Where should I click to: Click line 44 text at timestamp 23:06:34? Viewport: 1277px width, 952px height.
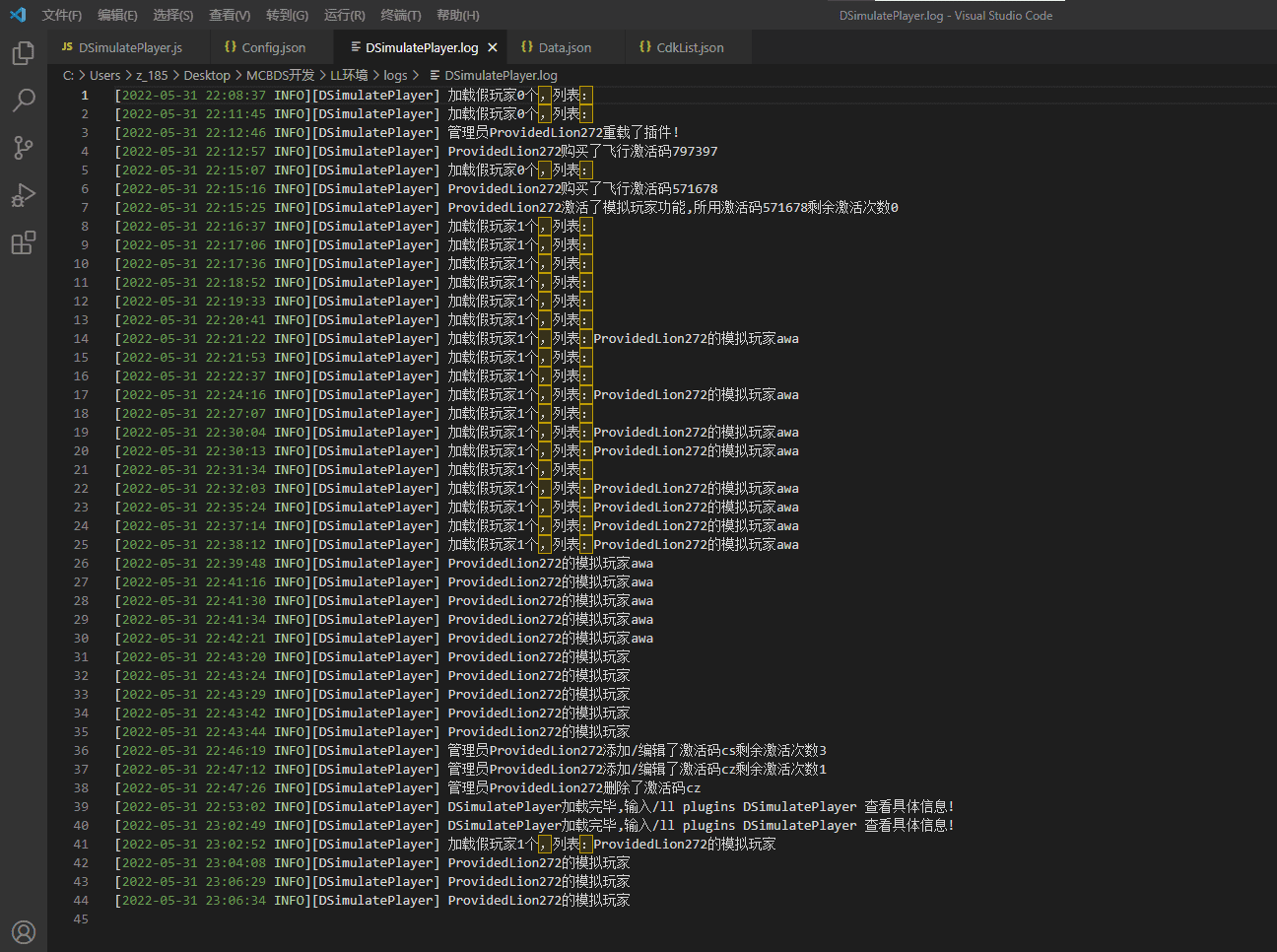point(539,901)
